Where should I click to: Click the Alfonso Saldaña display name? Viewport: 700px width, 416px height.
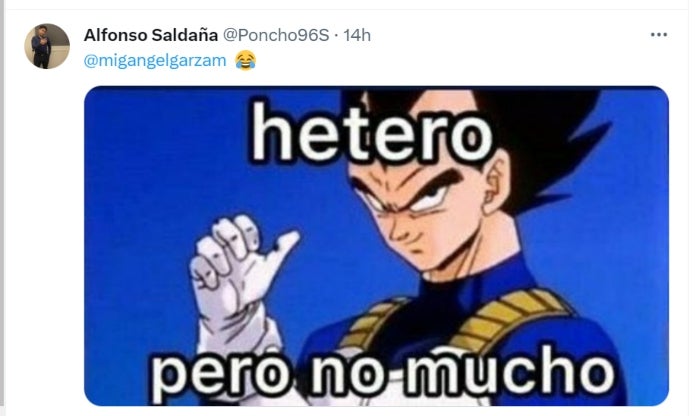coord(151,35)
